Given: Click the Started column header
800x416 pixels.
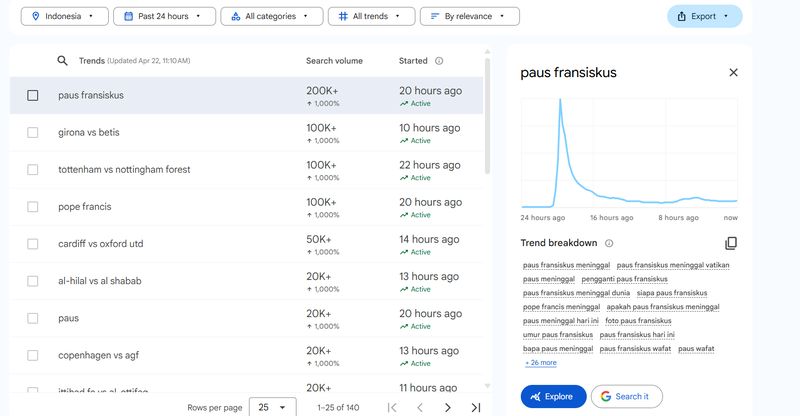Looking at the screenshot, I should coord(413,61).
